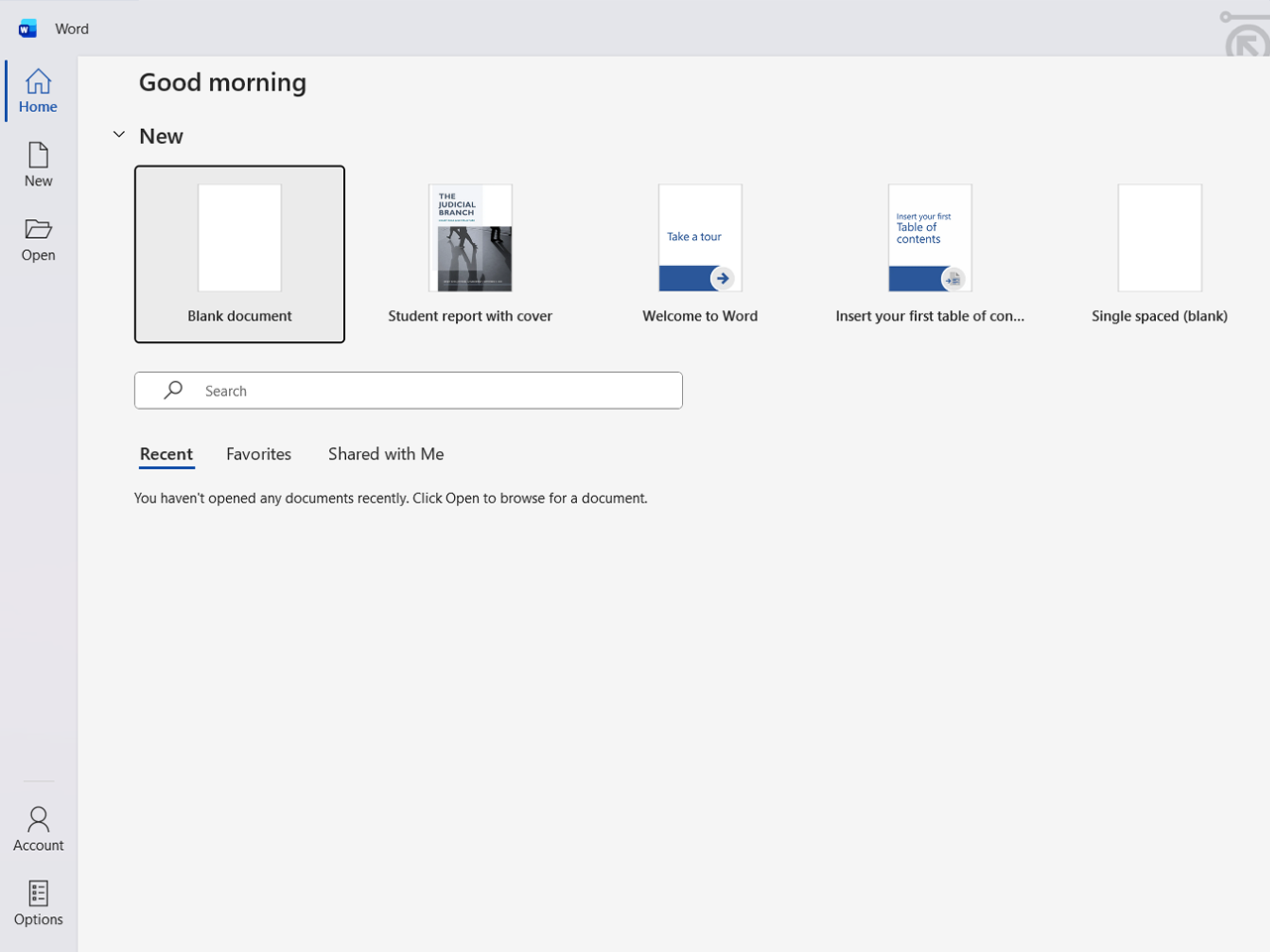Screen dimensions: 1270x952
Task: Go to the Home page icon
Action: [x=39, y=81]
